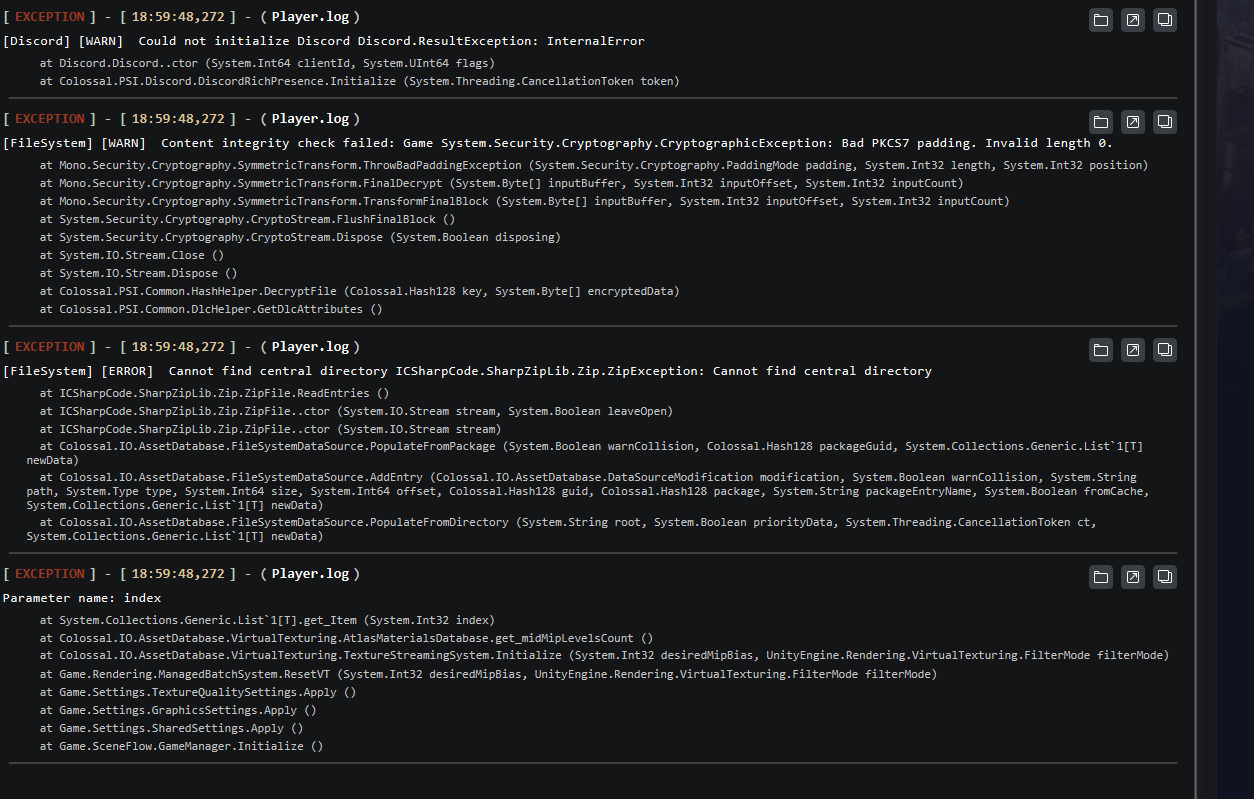Copy the VirtualTexturing exception stack trace
The width and height of the screenshot is (1254, 799).
pyautogui.click(x=1164, y=576)
